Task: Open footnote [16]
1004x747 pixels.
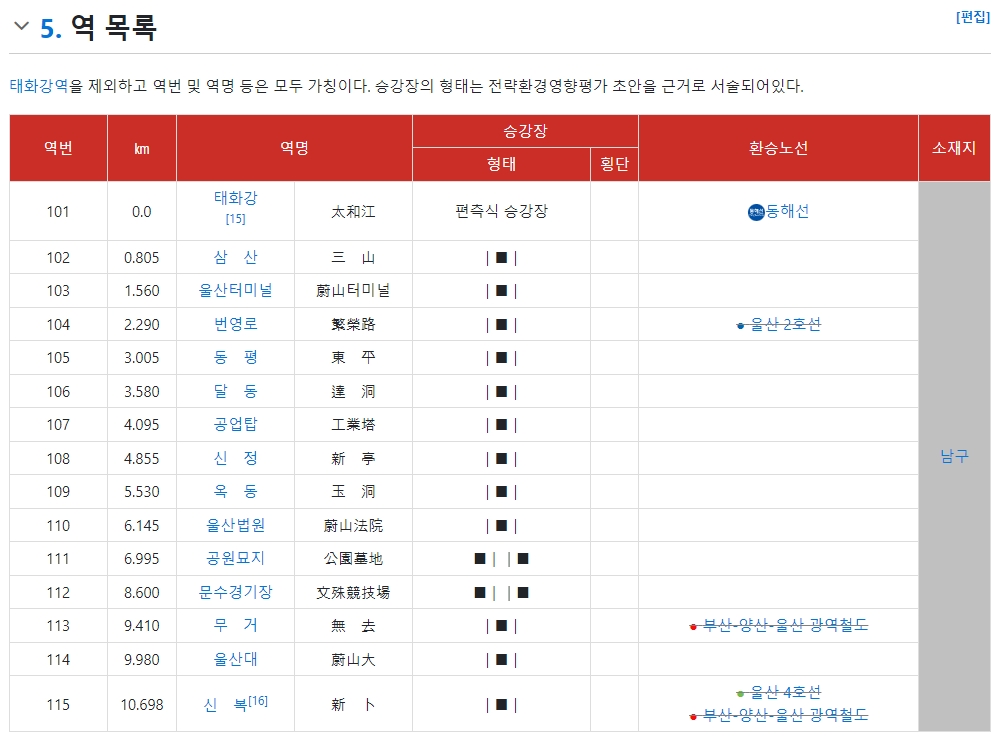Action: coord(258,701)
